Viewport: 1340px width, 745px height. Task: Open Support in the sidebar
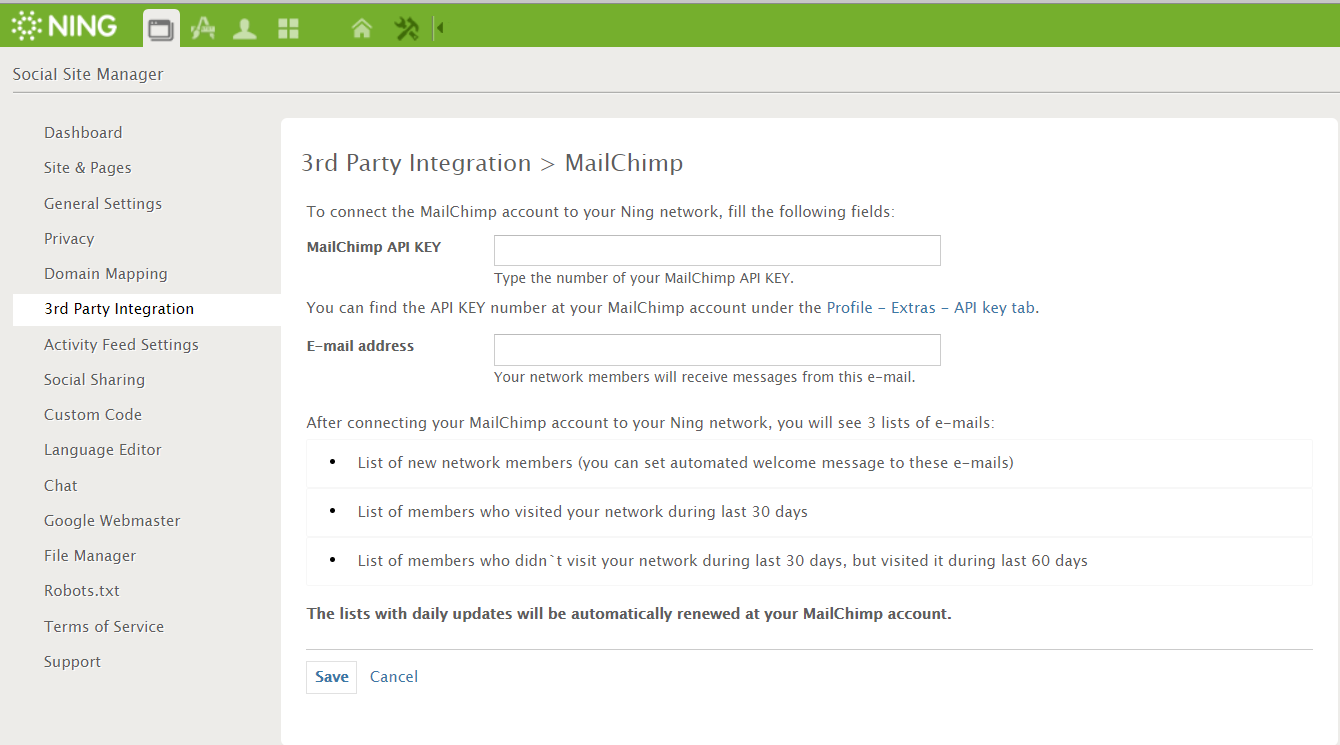(x=72, y=662)
